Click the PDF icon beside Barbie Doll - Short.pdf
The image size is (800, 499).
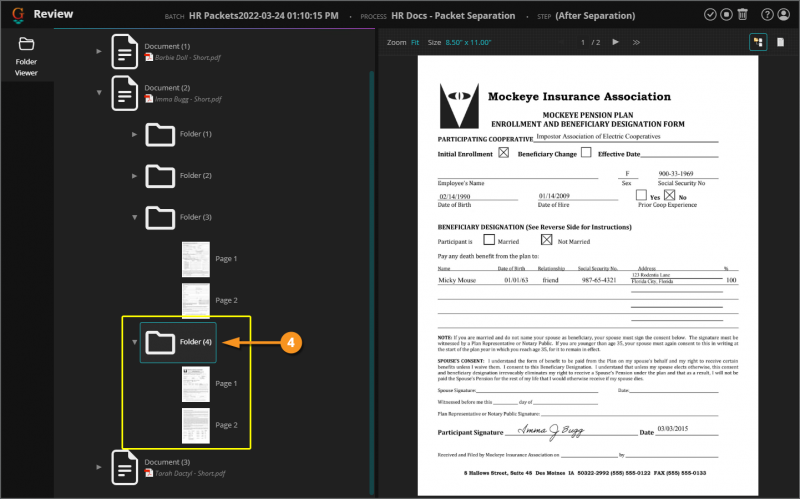(148, 57)
